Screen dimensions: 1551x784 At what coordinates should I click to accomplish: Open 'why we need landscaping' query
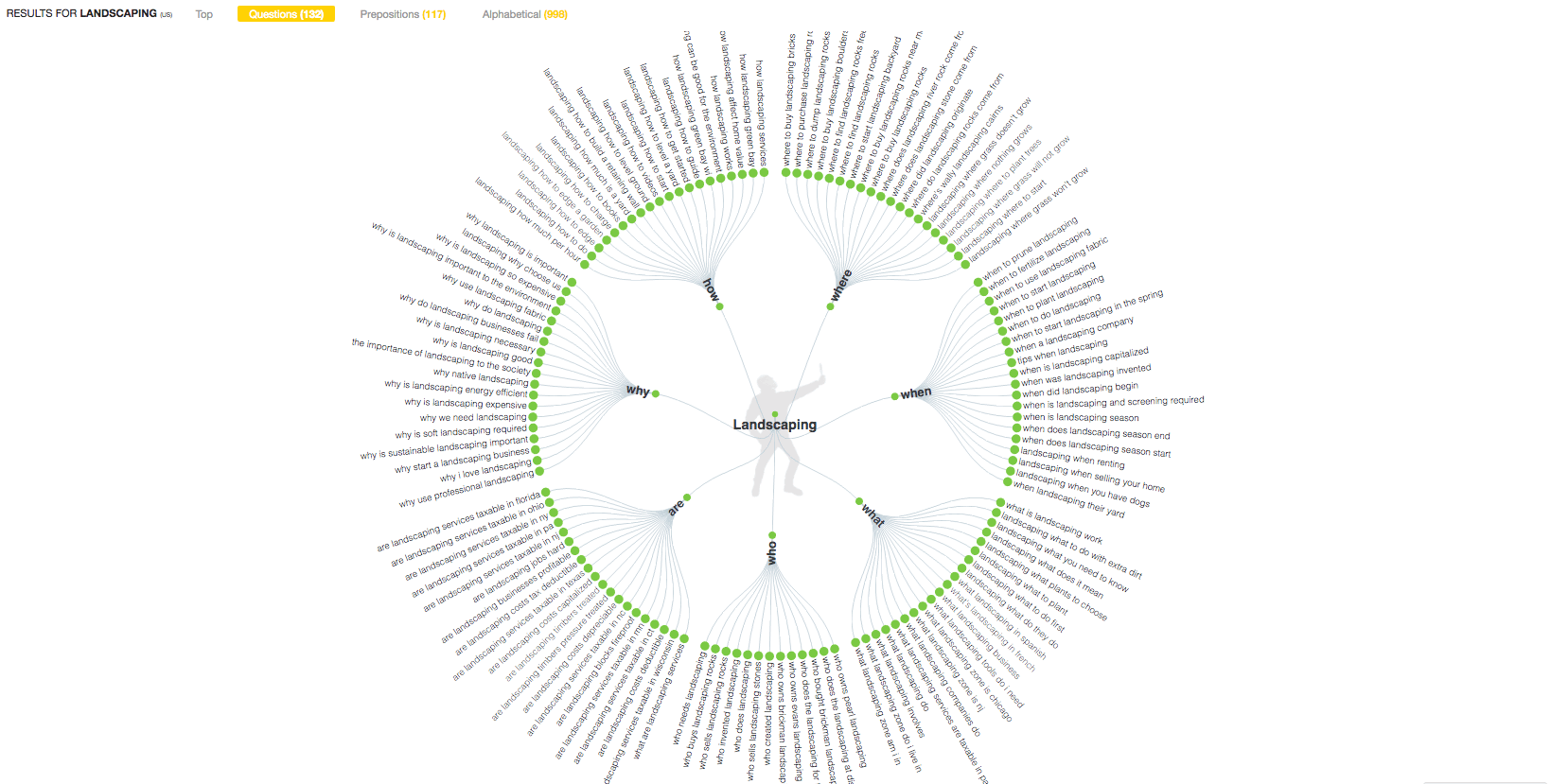click(473, 417)
